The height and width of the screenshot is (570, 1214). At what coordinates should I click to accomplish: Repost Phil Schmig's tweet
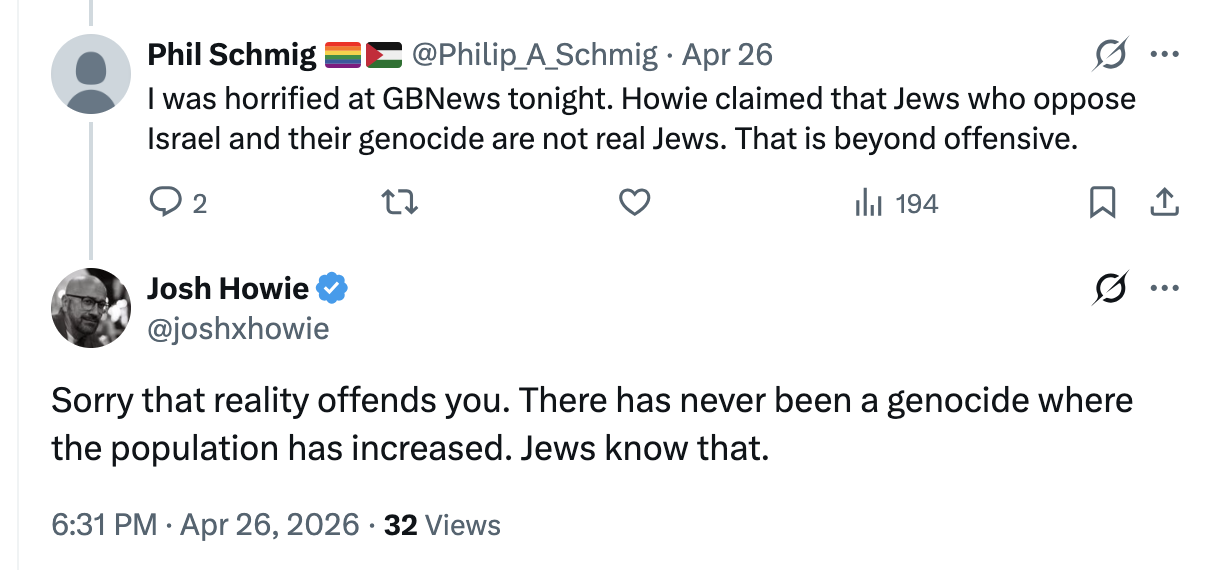click(400, 204)
